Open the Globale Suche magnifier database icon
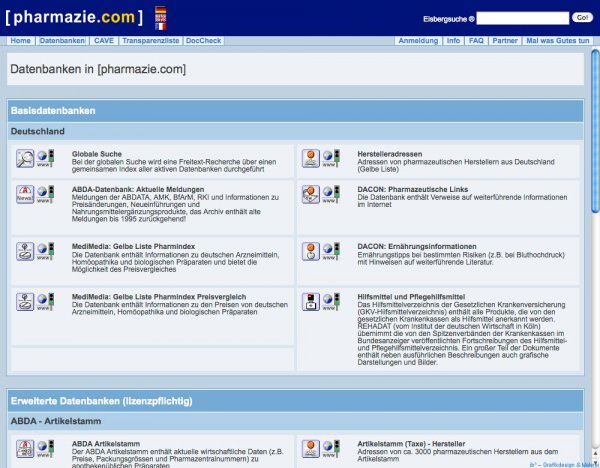Screen dimensions: 600x468 [x=25, y=158]
